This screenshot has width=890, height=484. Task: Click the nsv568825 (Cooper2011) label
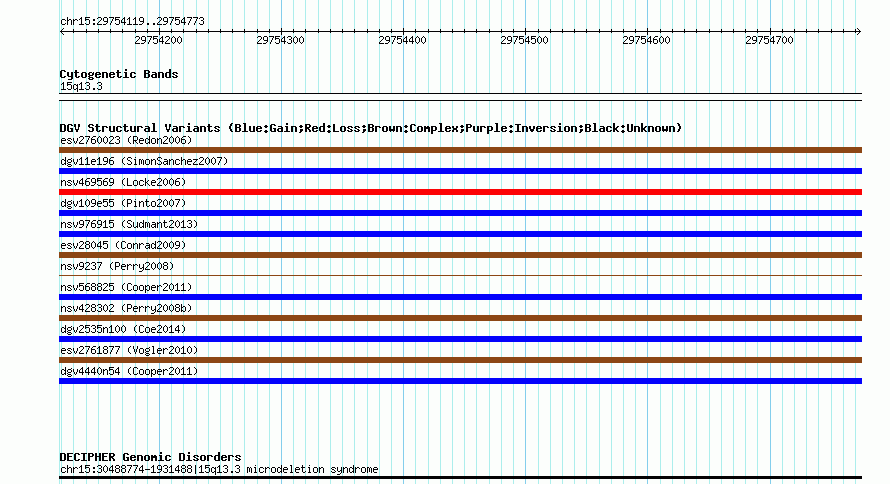tap(126, 287)
